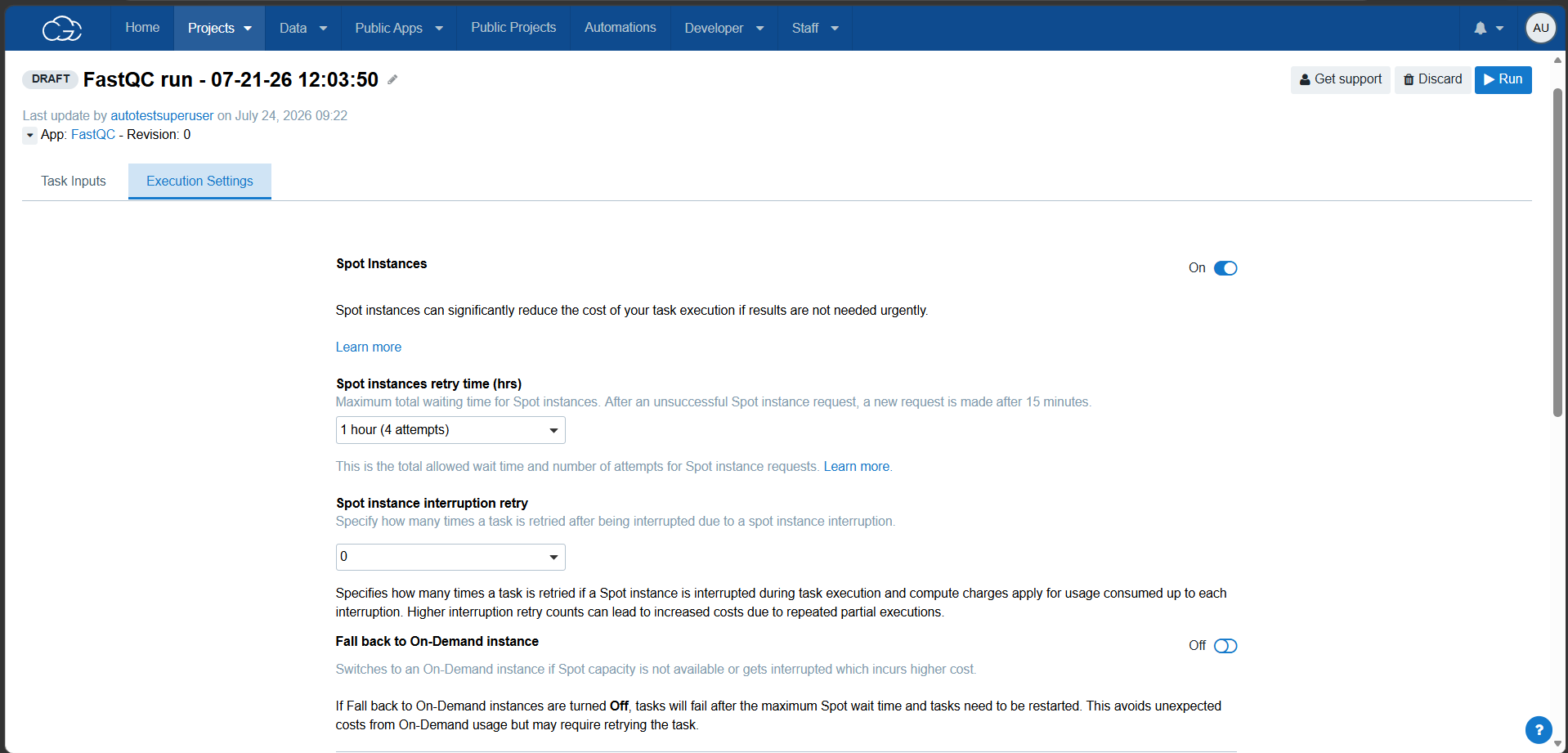This screenshot has height=753, width=1568.
Task: Open the Staff dropdown menu
Action: (815, 28)
